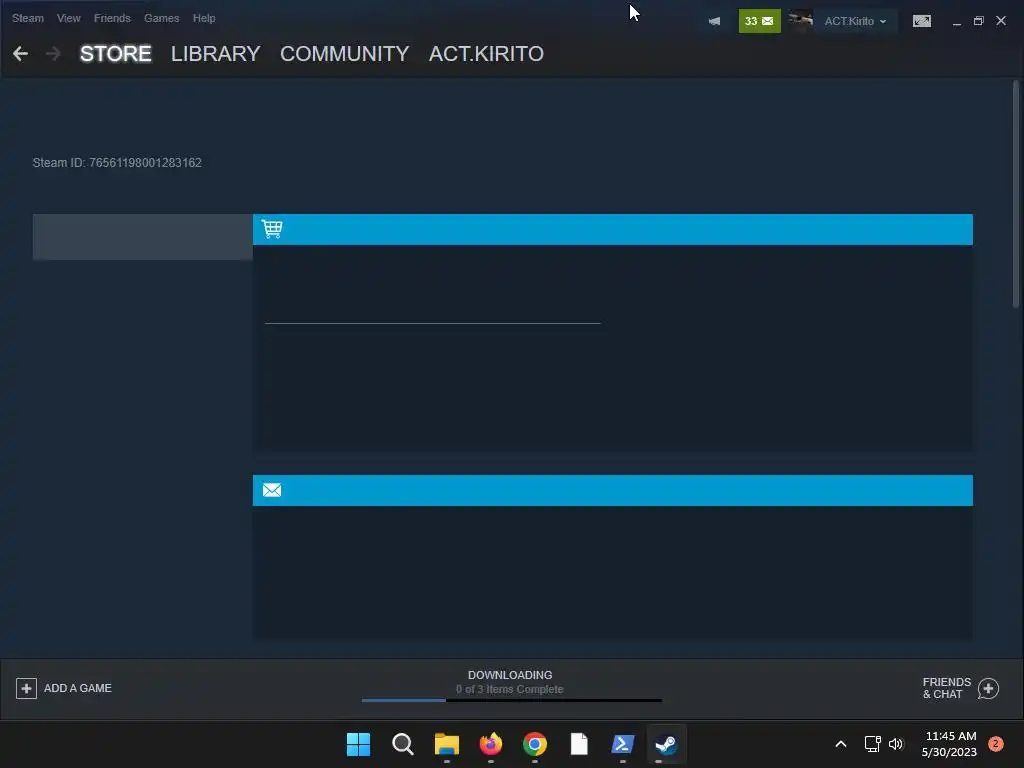Switch to Big Picture mode icon
This screenshot has height=768, width=1024.
point(921,21)
